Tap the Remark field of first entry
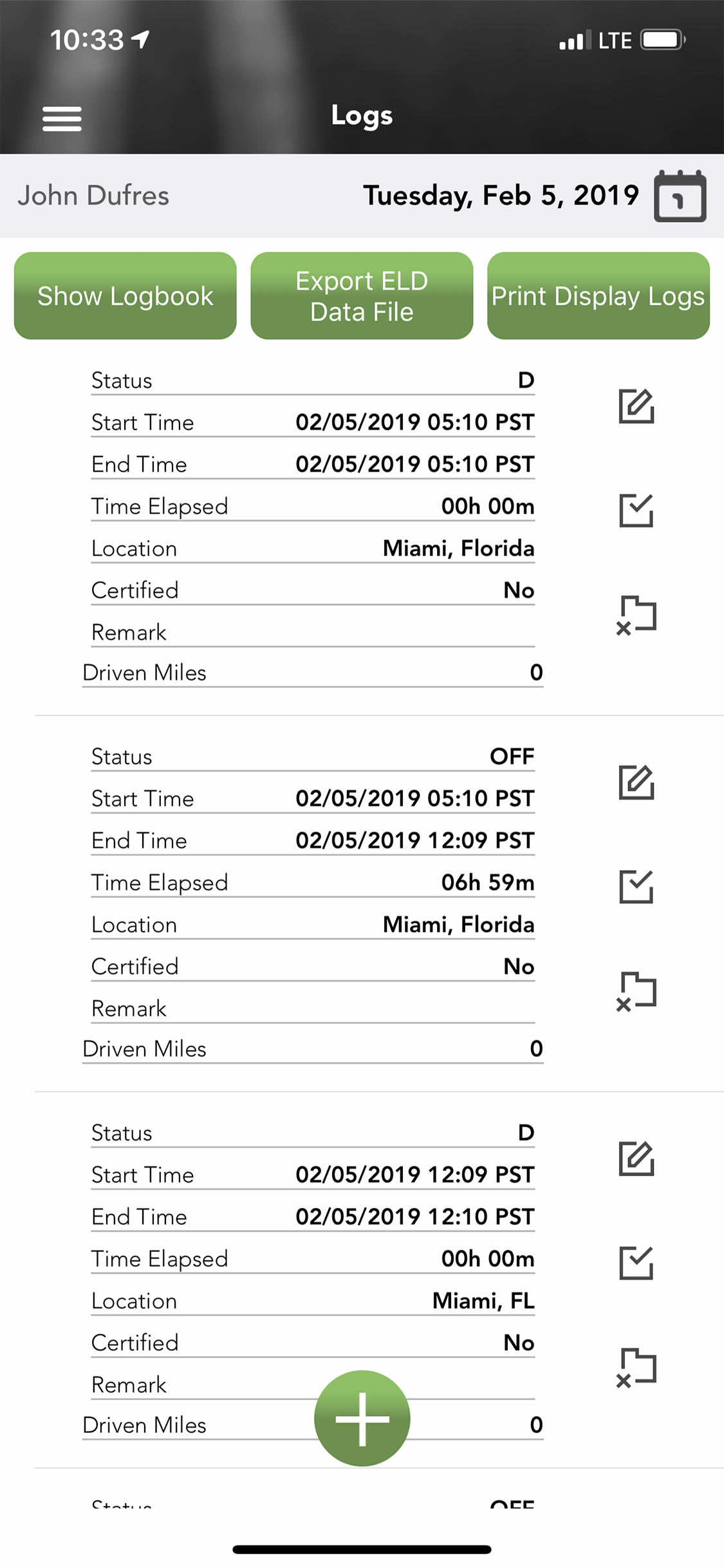 313,632
